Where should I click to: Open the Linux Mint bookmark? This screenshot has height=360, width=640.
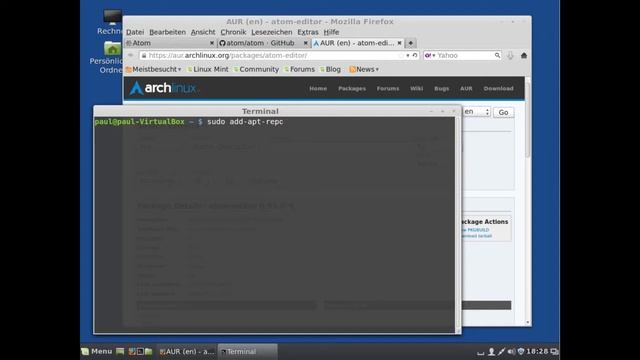208,69
